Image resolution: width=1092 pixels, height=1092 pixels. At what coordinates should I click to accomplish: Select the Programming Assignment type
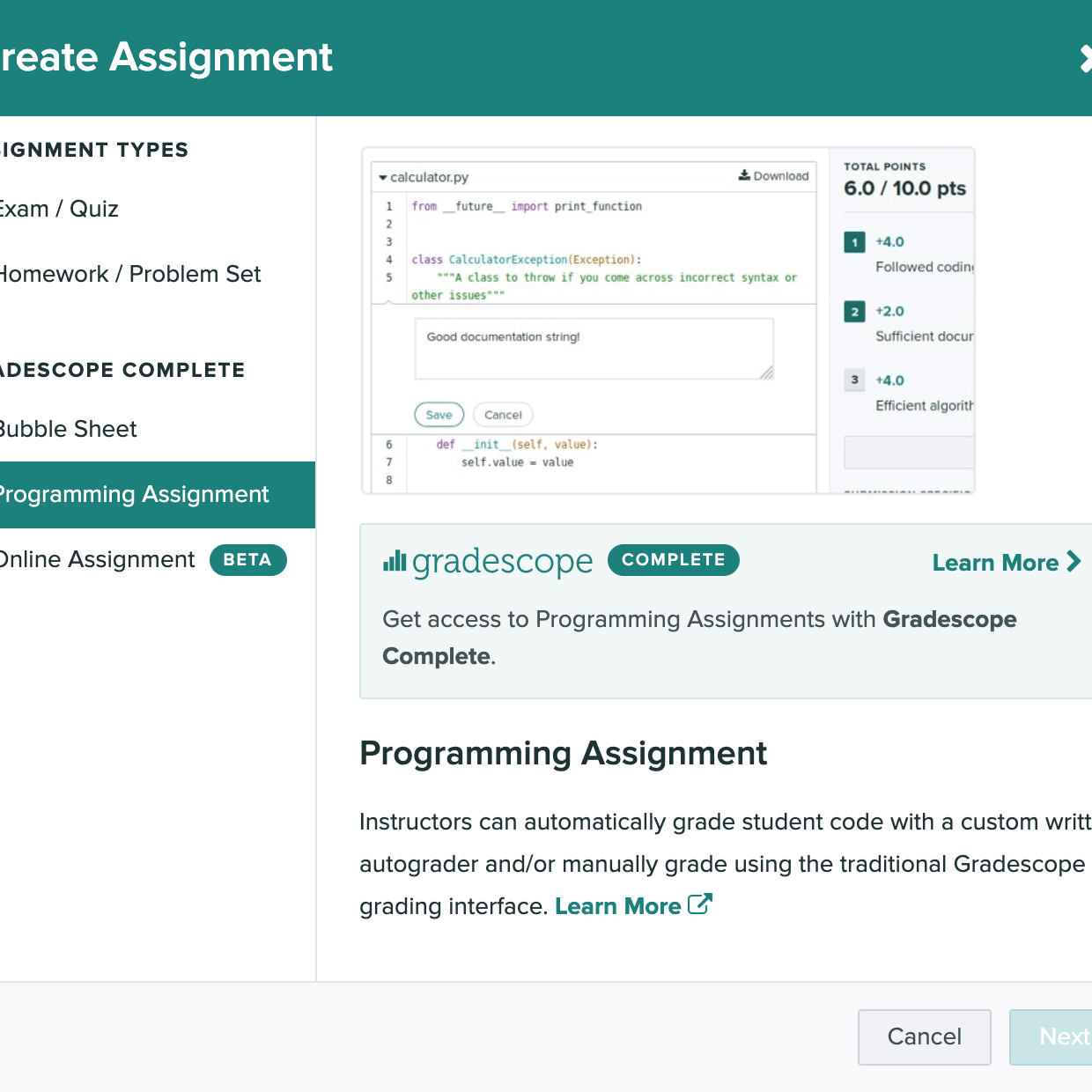158,495
